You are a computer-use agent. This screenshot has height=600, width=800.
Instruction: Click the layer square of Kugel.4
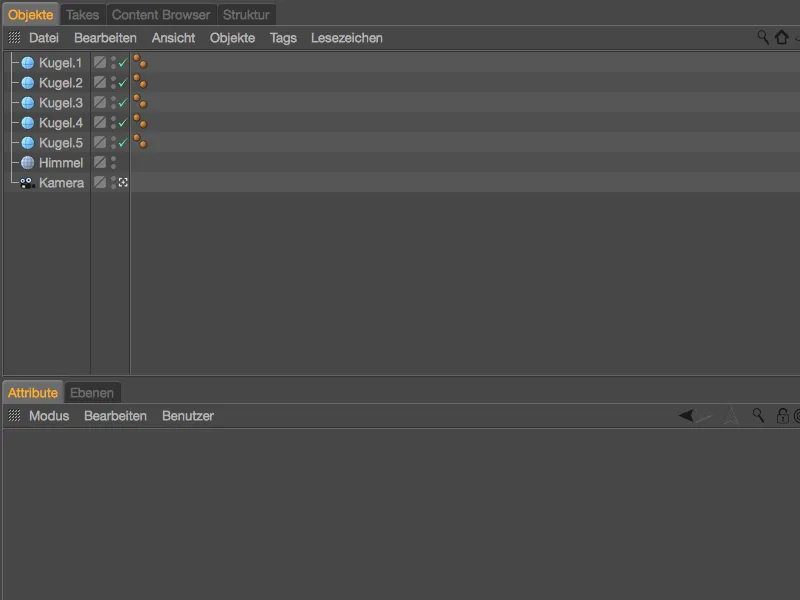(100, 122)
